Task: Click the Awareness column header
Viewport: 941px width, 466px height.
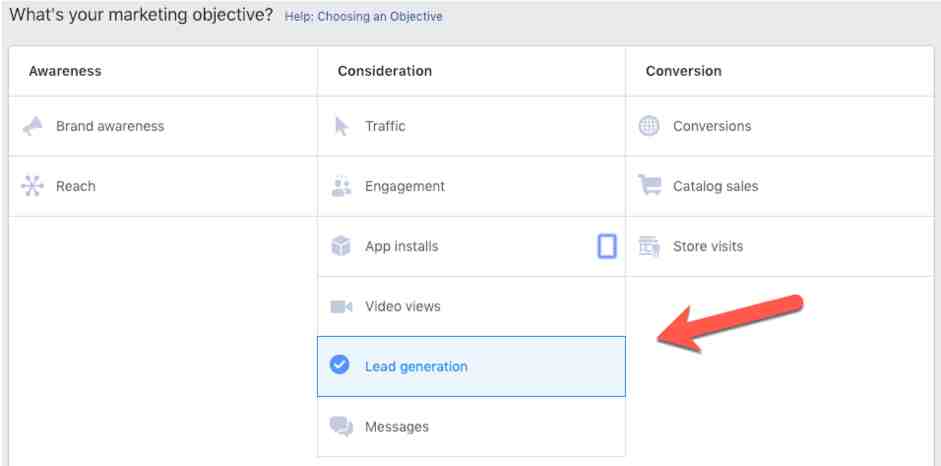Action: (65, 71)
